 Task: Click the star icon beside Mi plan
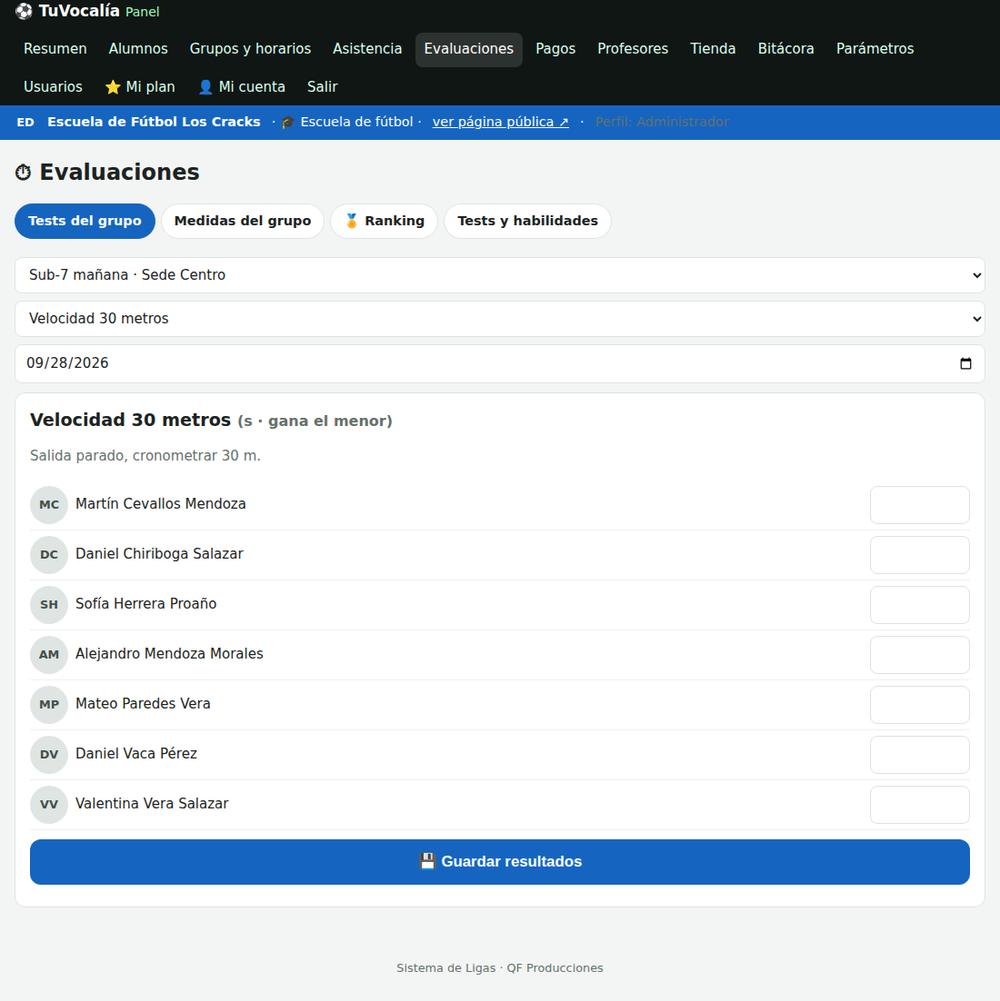point(113,87)
